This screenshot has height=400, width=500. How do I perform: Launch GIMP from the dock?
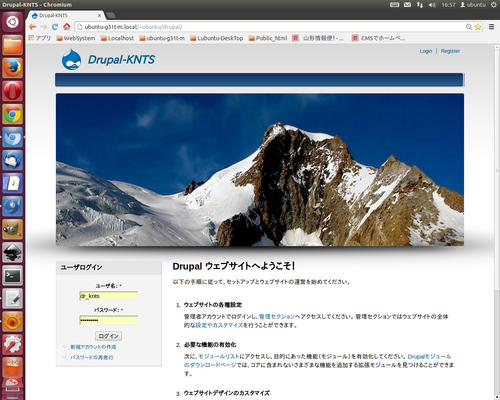coord(12,229)
